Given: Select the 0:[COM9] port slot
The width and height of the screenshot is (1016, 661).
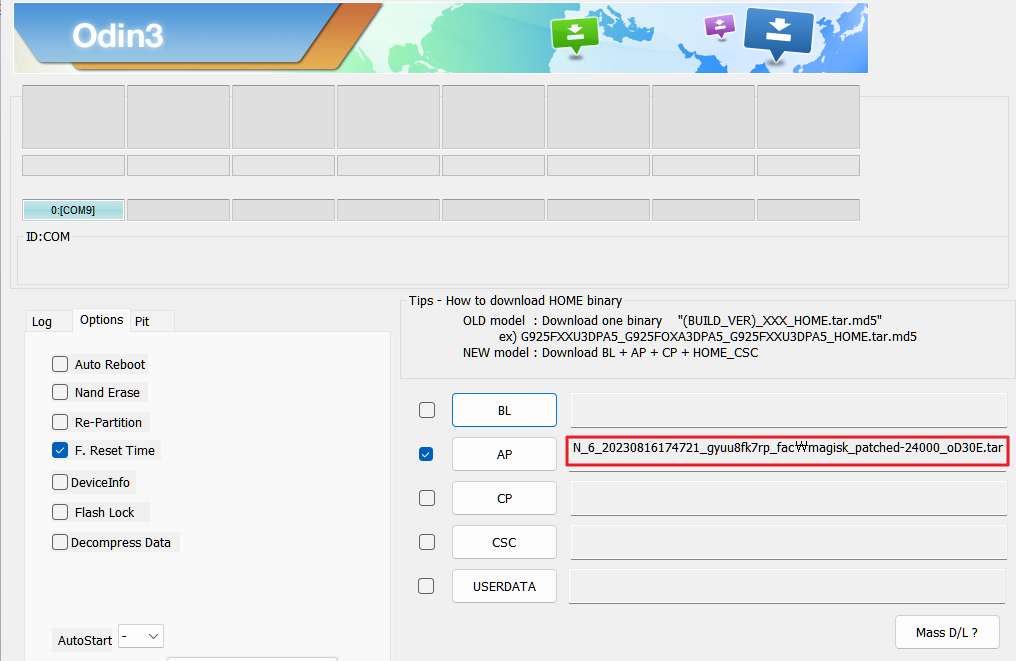Looking at the screenshot, I should pyautogui.click(x=73, y=210).
